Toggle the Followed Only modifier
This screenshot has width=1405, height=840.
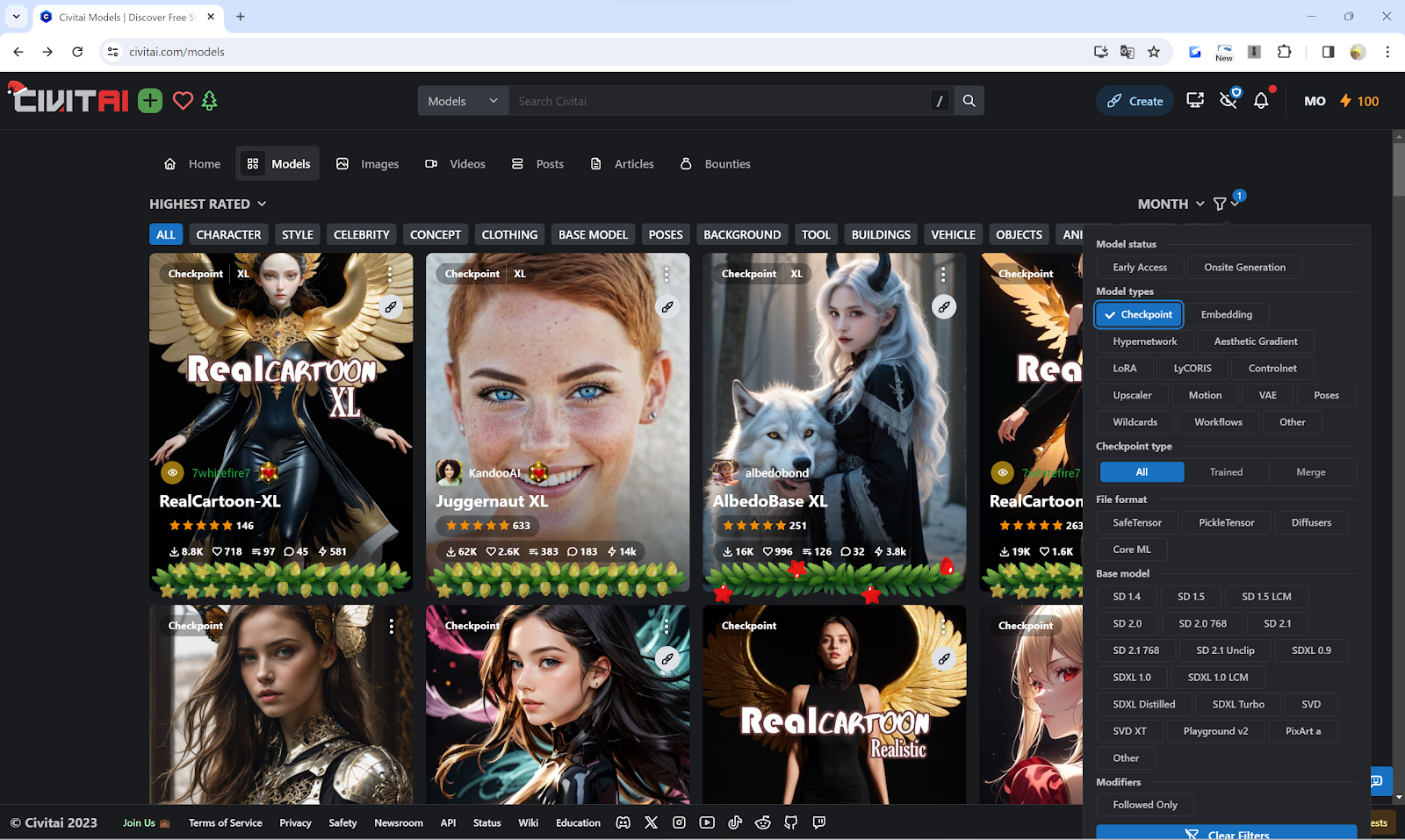point(1145,805)
